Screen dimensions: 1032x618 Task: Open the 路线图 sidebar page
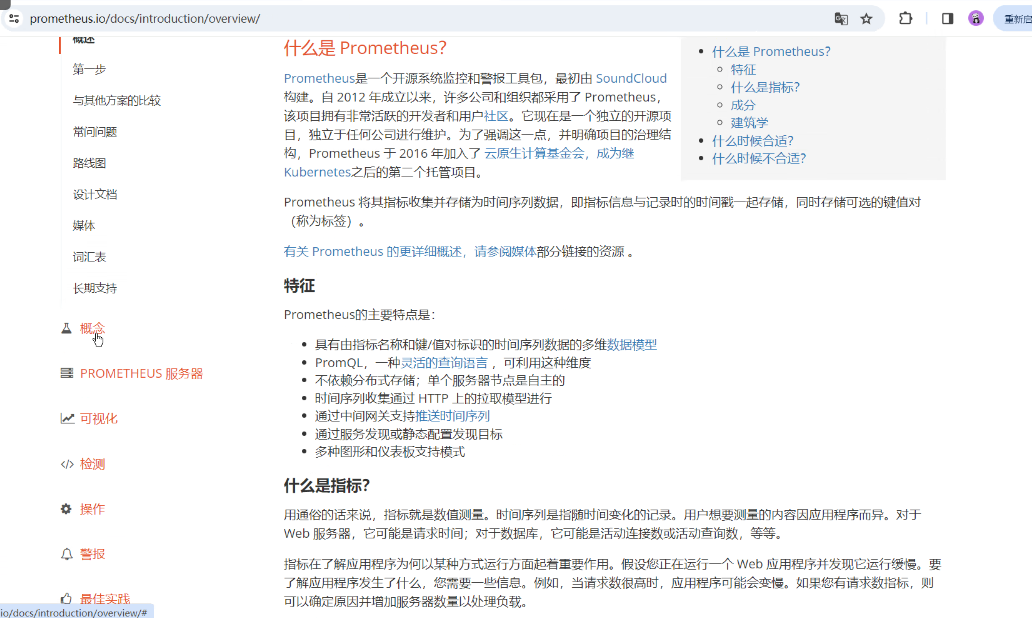89,163
